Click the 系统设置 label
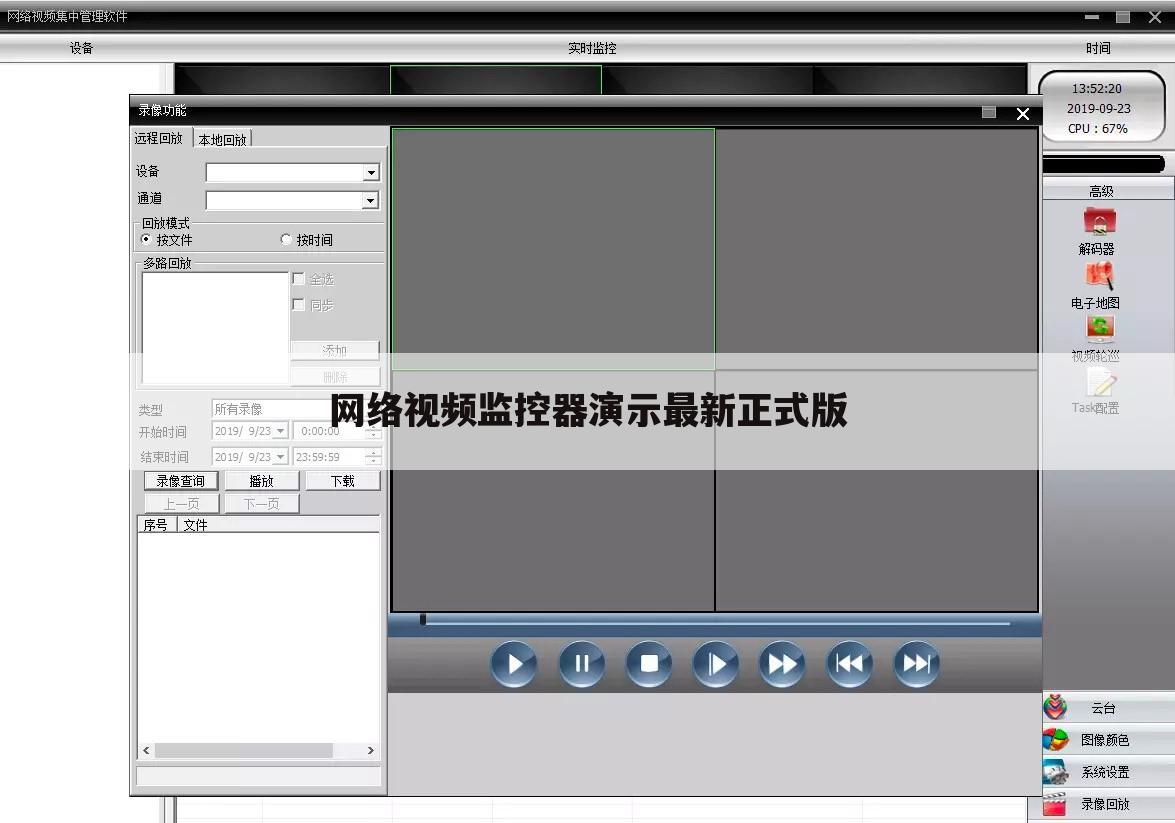The width and height of the screenshot is (1175, 823). point(1105,772)
